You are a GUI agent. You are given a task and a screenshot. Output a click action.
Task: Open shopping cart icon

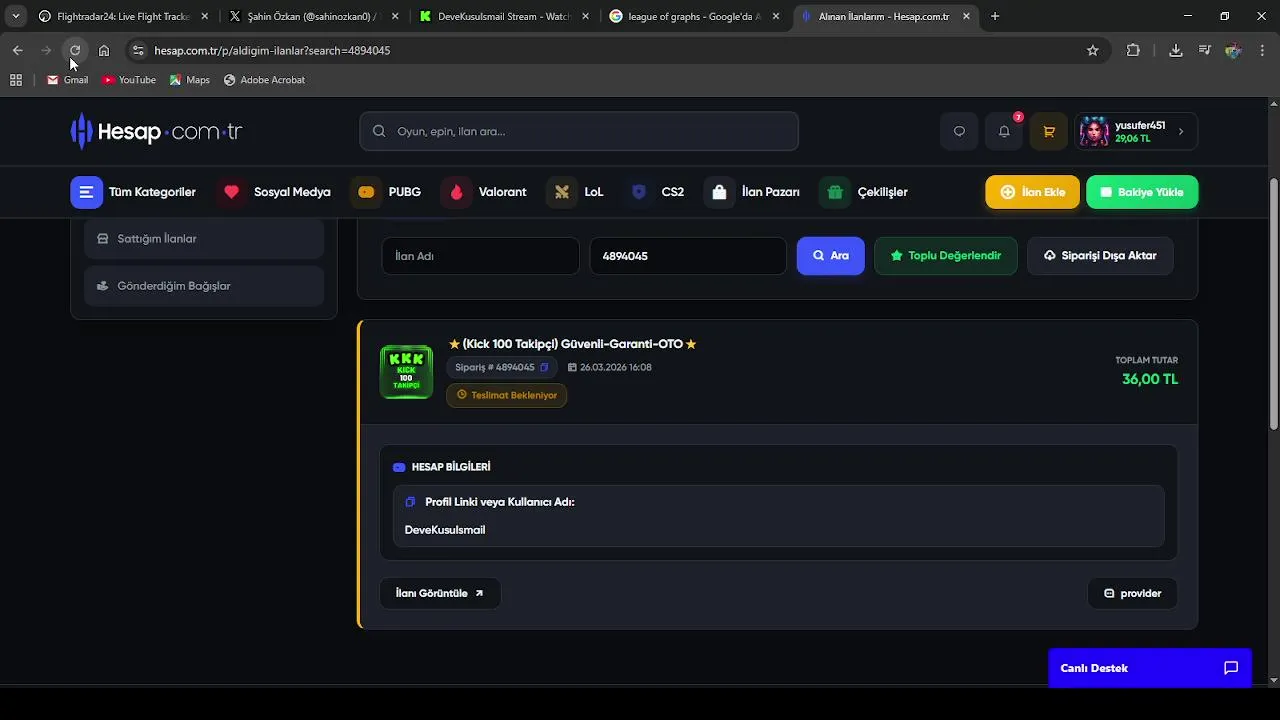(1049, 131)
